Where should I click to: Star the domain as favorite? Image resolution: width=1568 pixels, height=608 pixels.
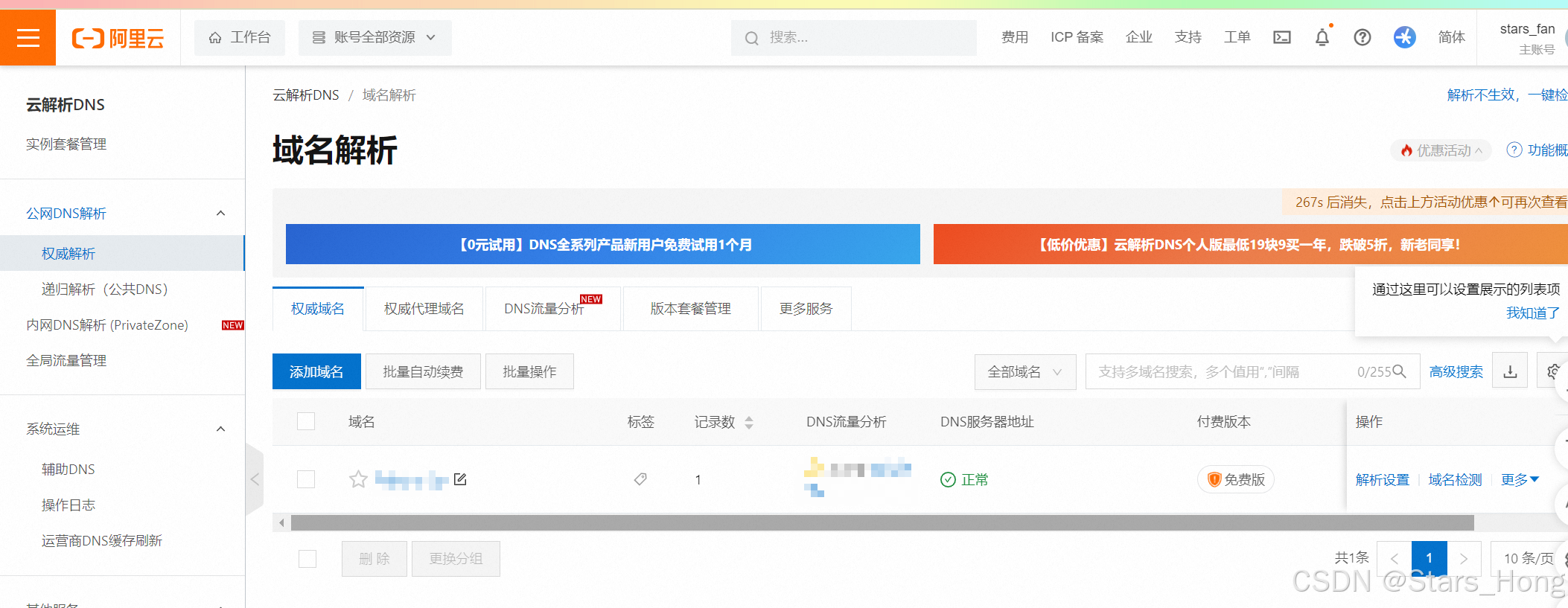point(358,479)
